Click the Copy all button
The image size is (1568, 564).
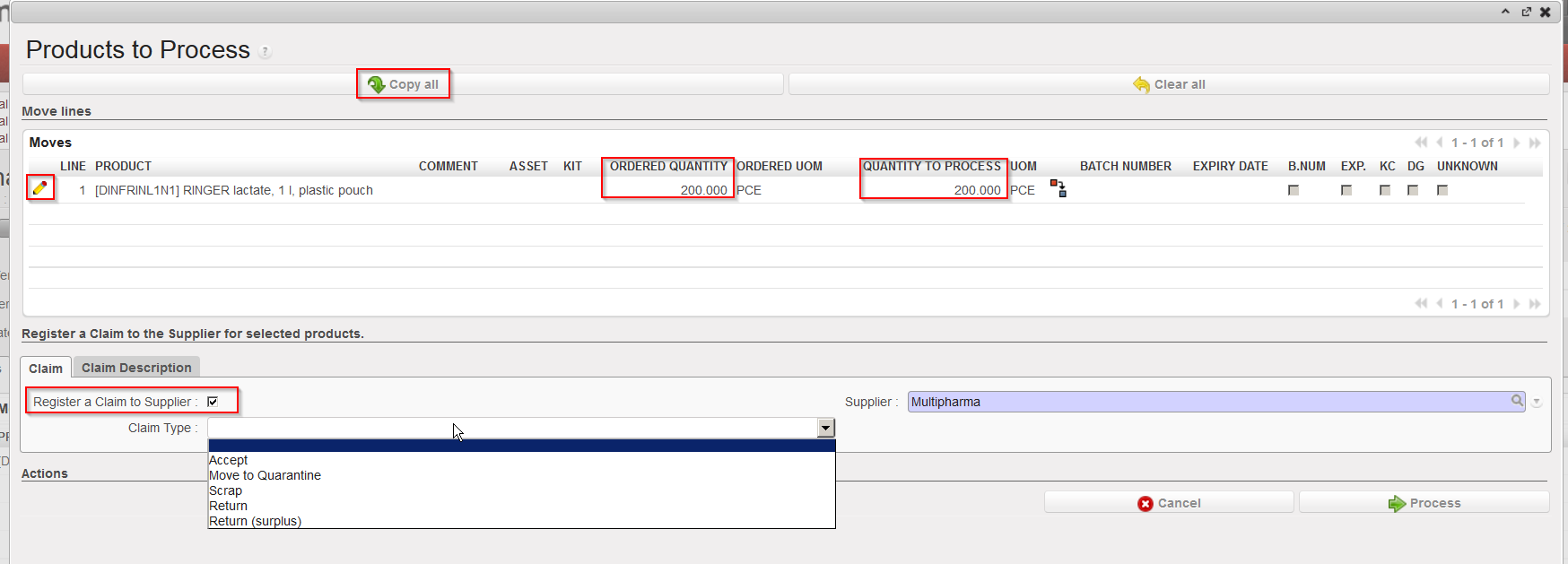(403, 84)
